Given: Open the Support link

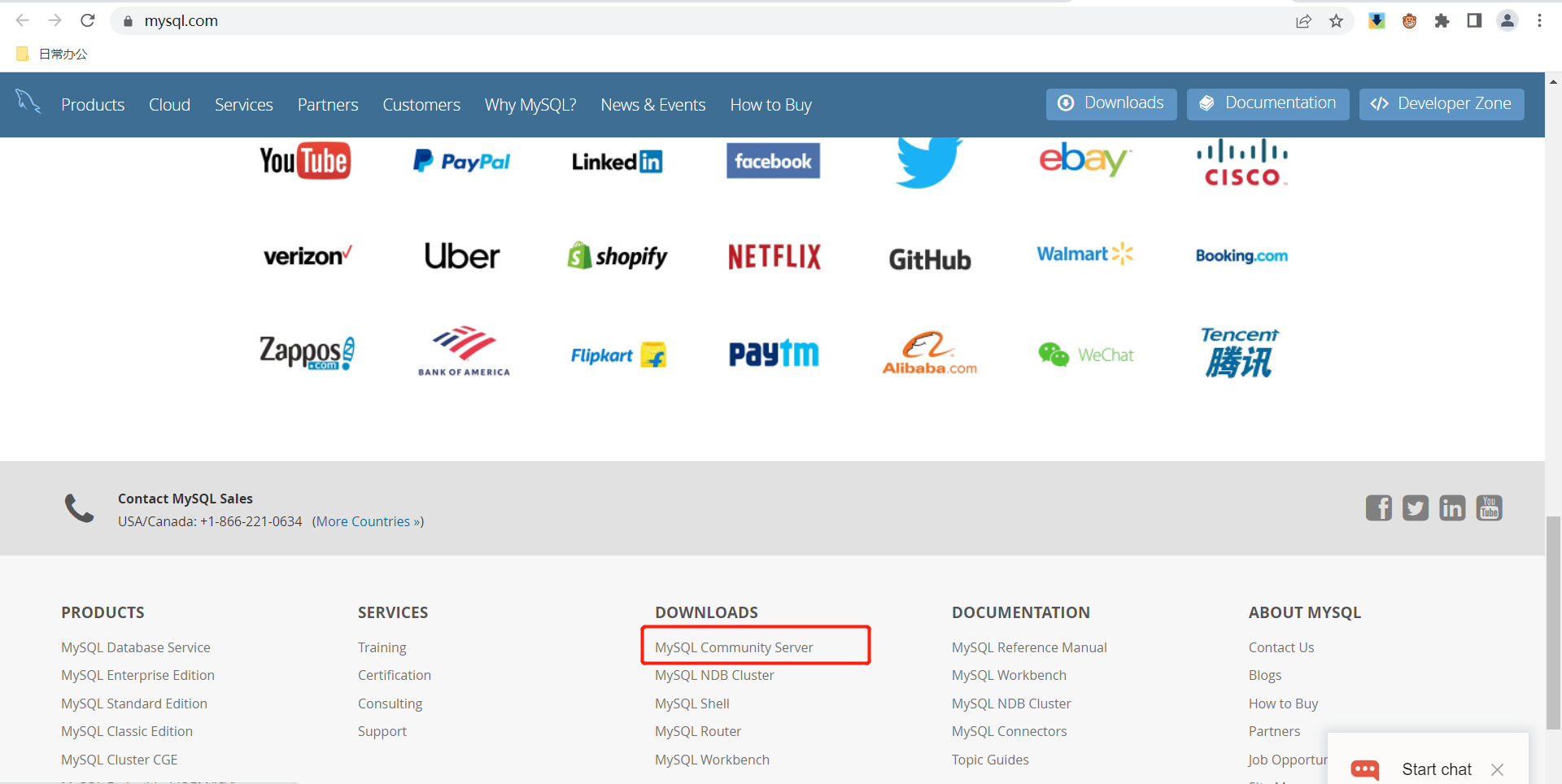Looking at the screenshot, I should pos(382,731).
